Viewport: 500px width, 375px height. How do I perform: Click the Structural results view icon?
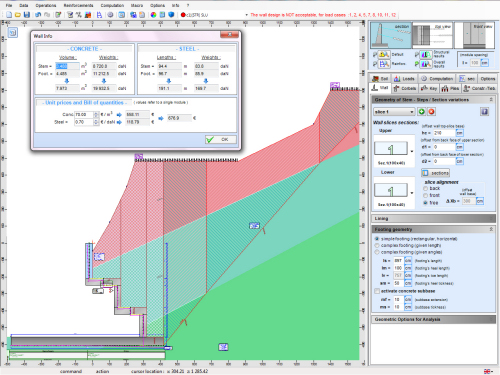click(425, 54)
